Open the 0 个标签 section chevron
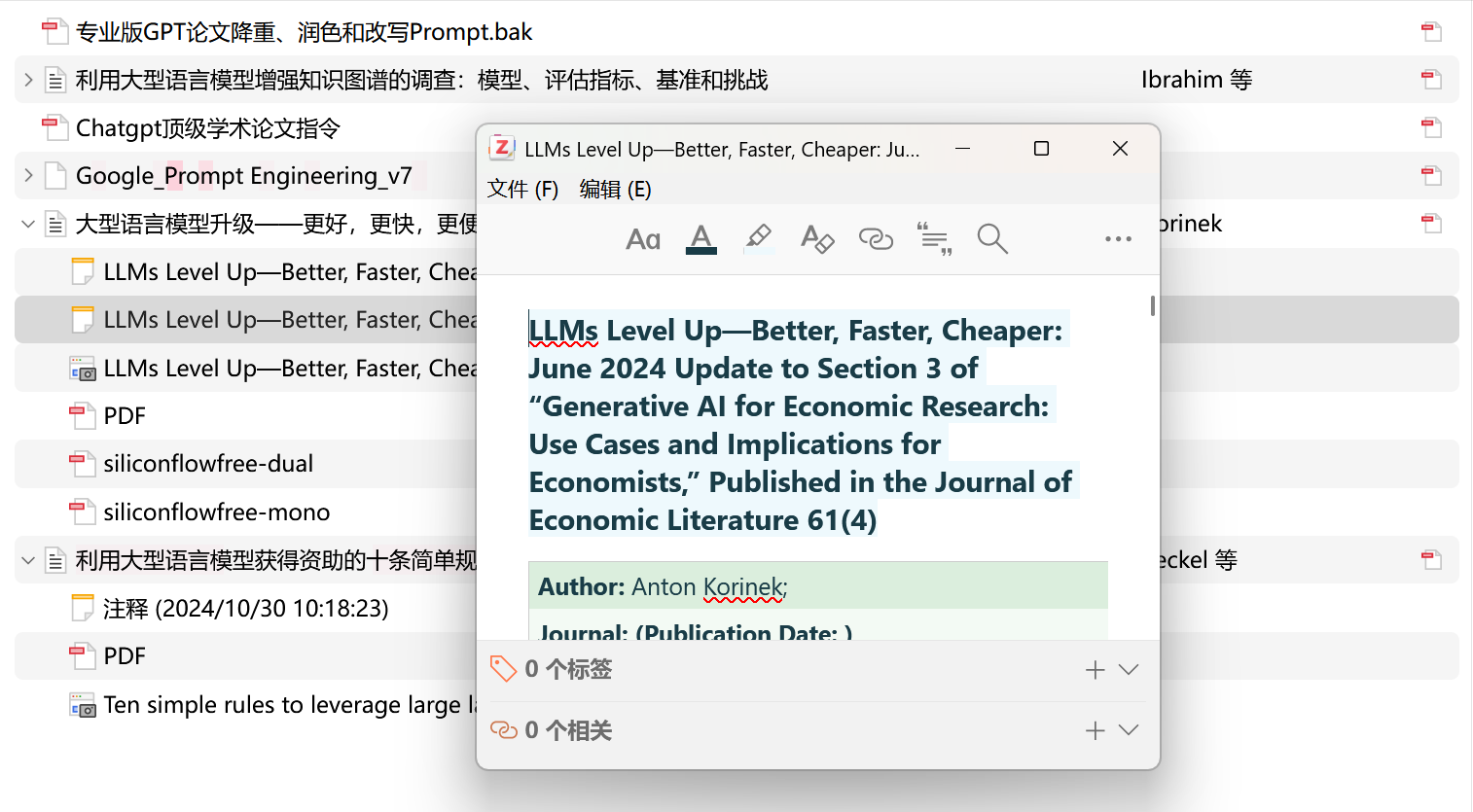The width and height of the screenshot is (1473, 812). 1129,669
